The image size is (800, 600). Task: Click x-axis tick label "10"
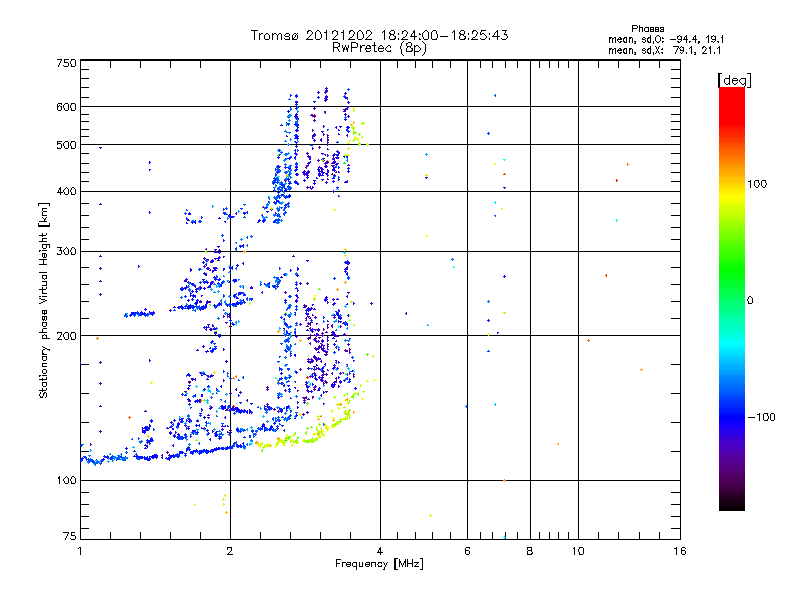coord(578,551)
